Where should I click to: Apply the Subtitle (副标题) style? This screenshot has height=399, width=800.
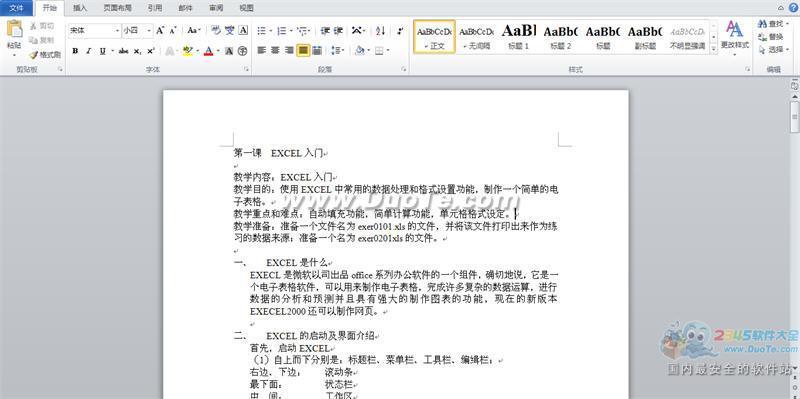coord(645,37)
